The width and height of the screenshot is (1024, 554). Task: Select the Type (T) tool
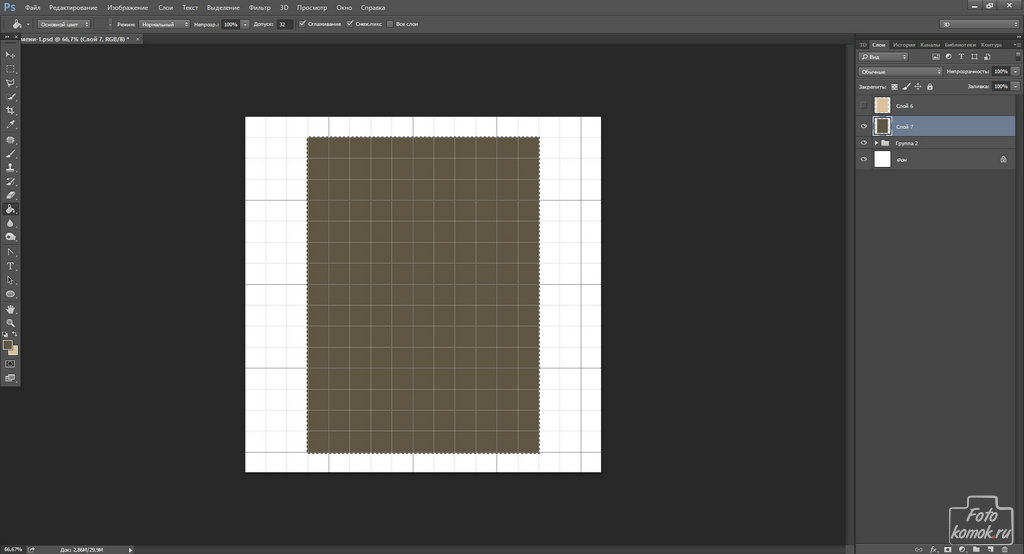point(11,266)
